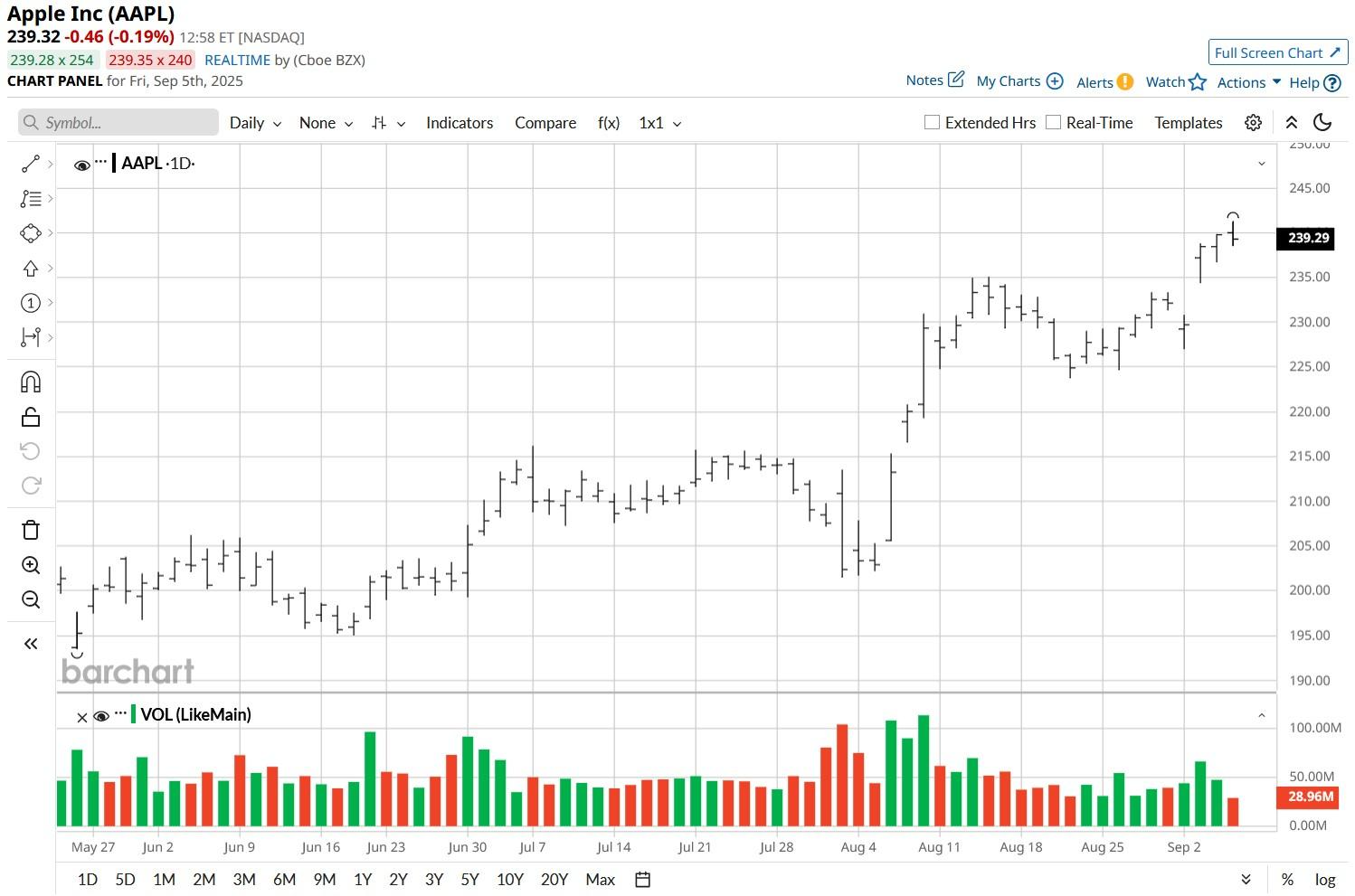Zoom out on the chart
Screen dimensions: 1355x896
coord(31,599)
